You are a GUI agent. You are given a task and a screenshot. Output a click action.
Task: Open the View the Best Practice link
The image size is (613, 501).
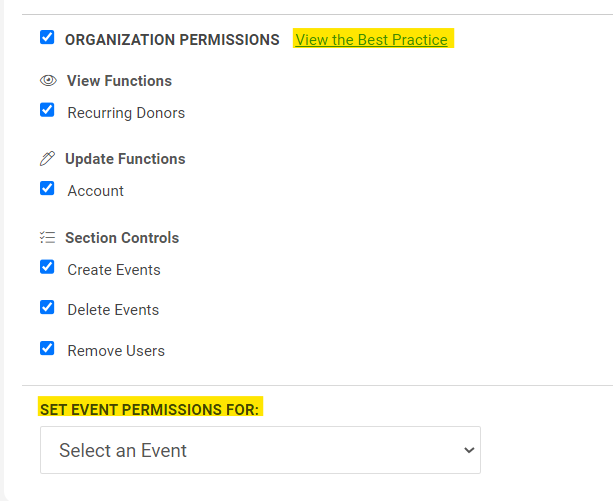[371, 40]
